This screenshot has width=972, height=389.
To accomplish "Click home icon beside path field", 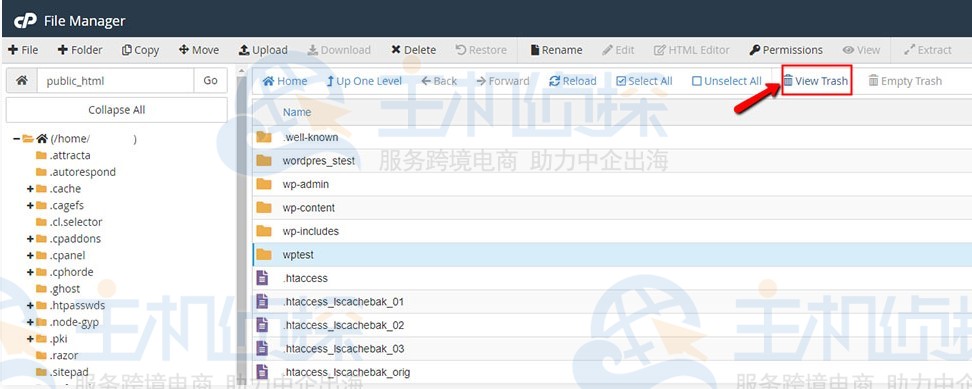I will click(22, 81).
